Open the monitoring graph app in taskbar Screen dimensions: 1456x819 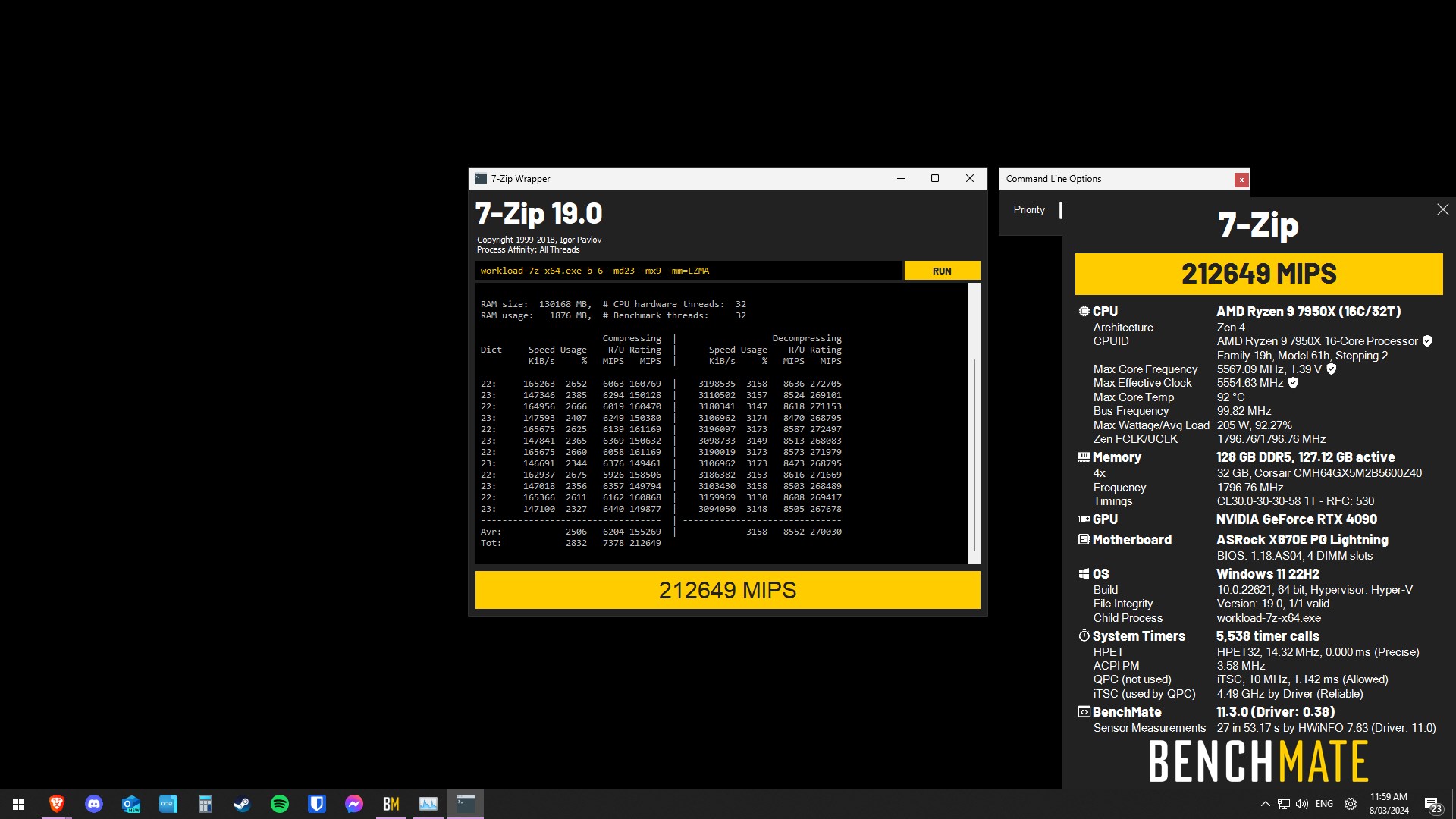click(428, 804)
